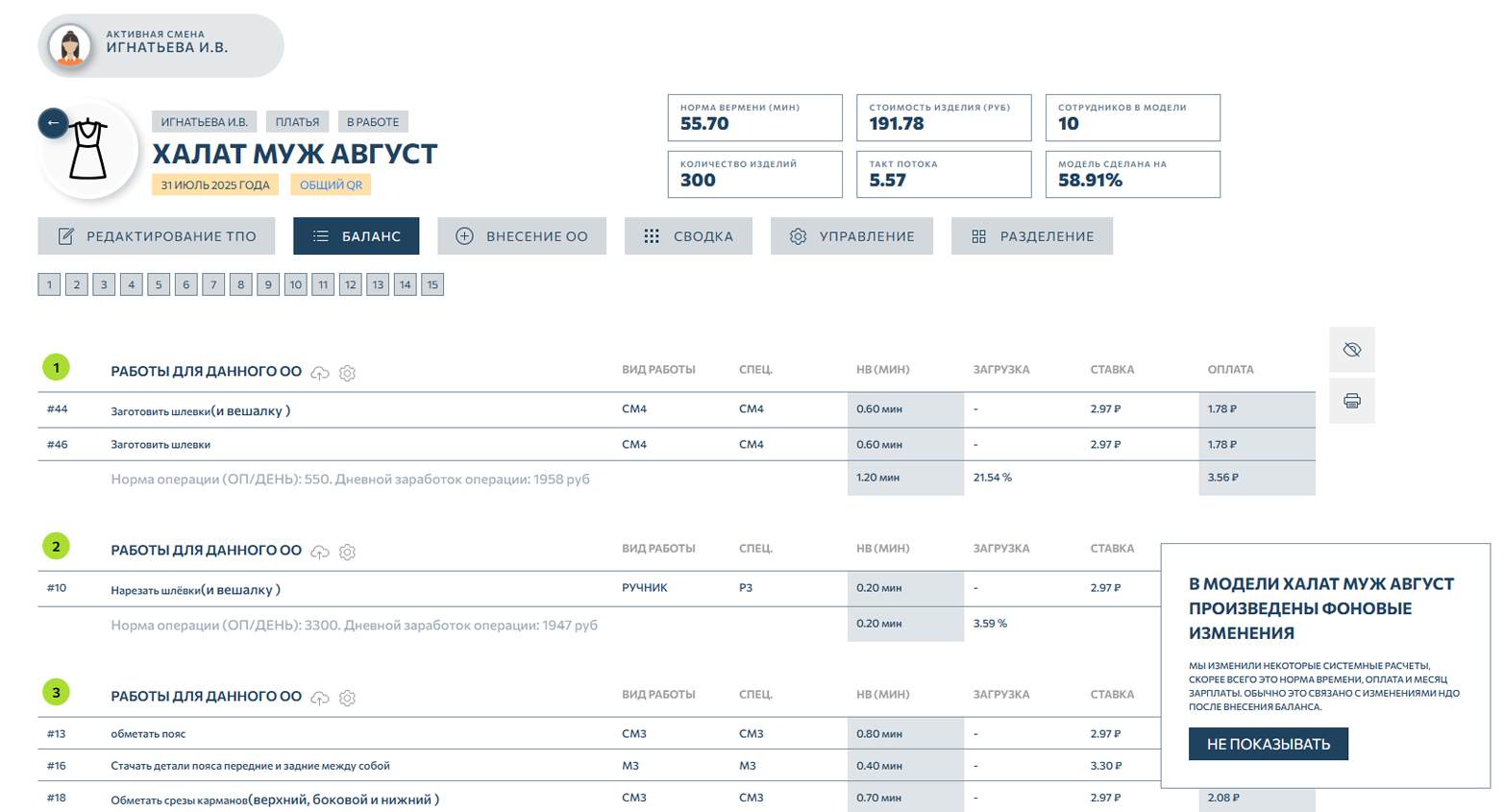
Task: Click the Сотрудников в модели 10 card
Action: coord(1133,117)
